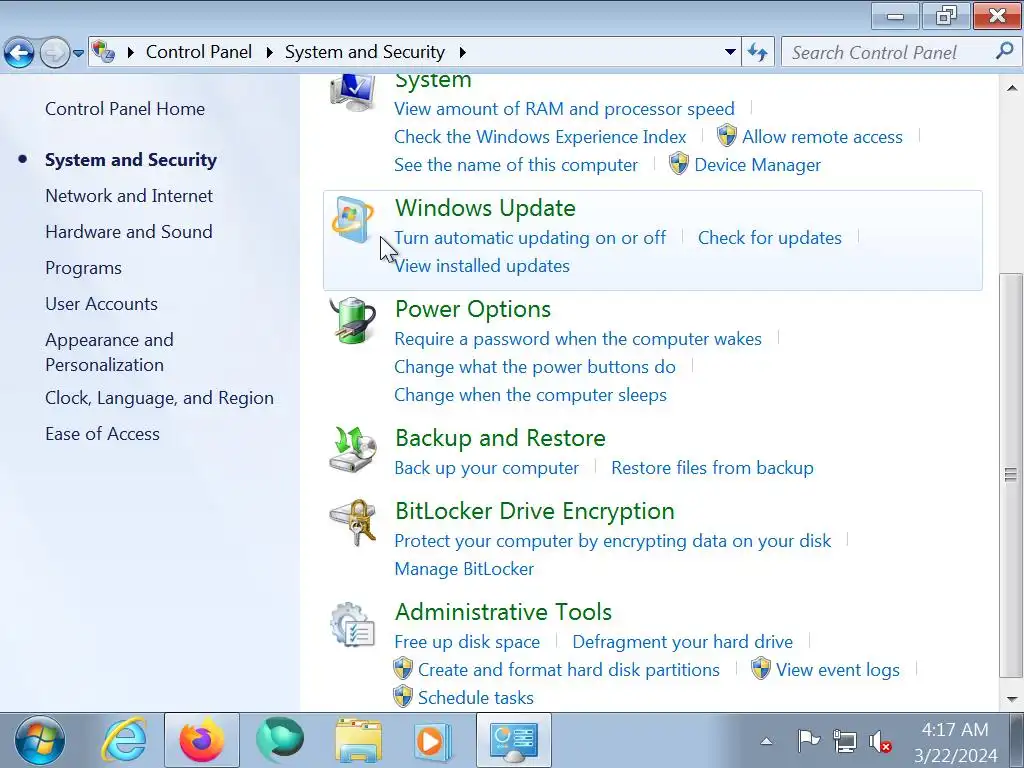The image size is (1024, 768).
Task: Launch Internet Explorer from the taskbar
Action: (124, 741)
